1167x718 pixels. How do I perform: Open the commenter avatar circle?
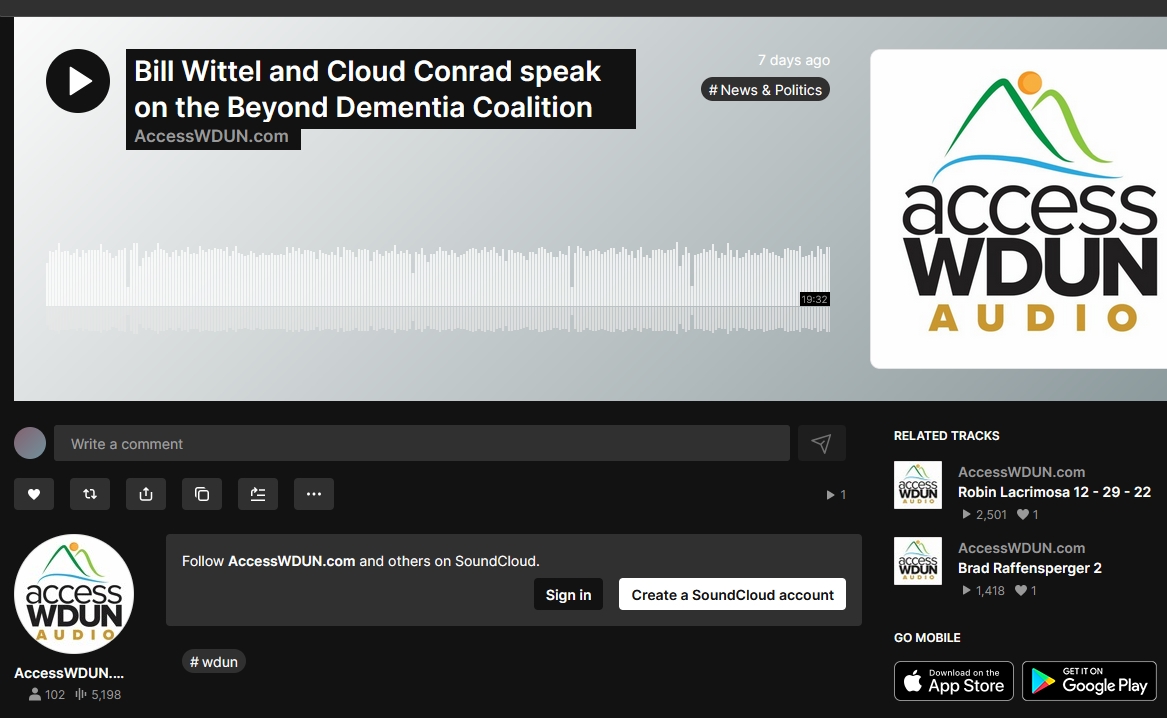tap(30, 443)
